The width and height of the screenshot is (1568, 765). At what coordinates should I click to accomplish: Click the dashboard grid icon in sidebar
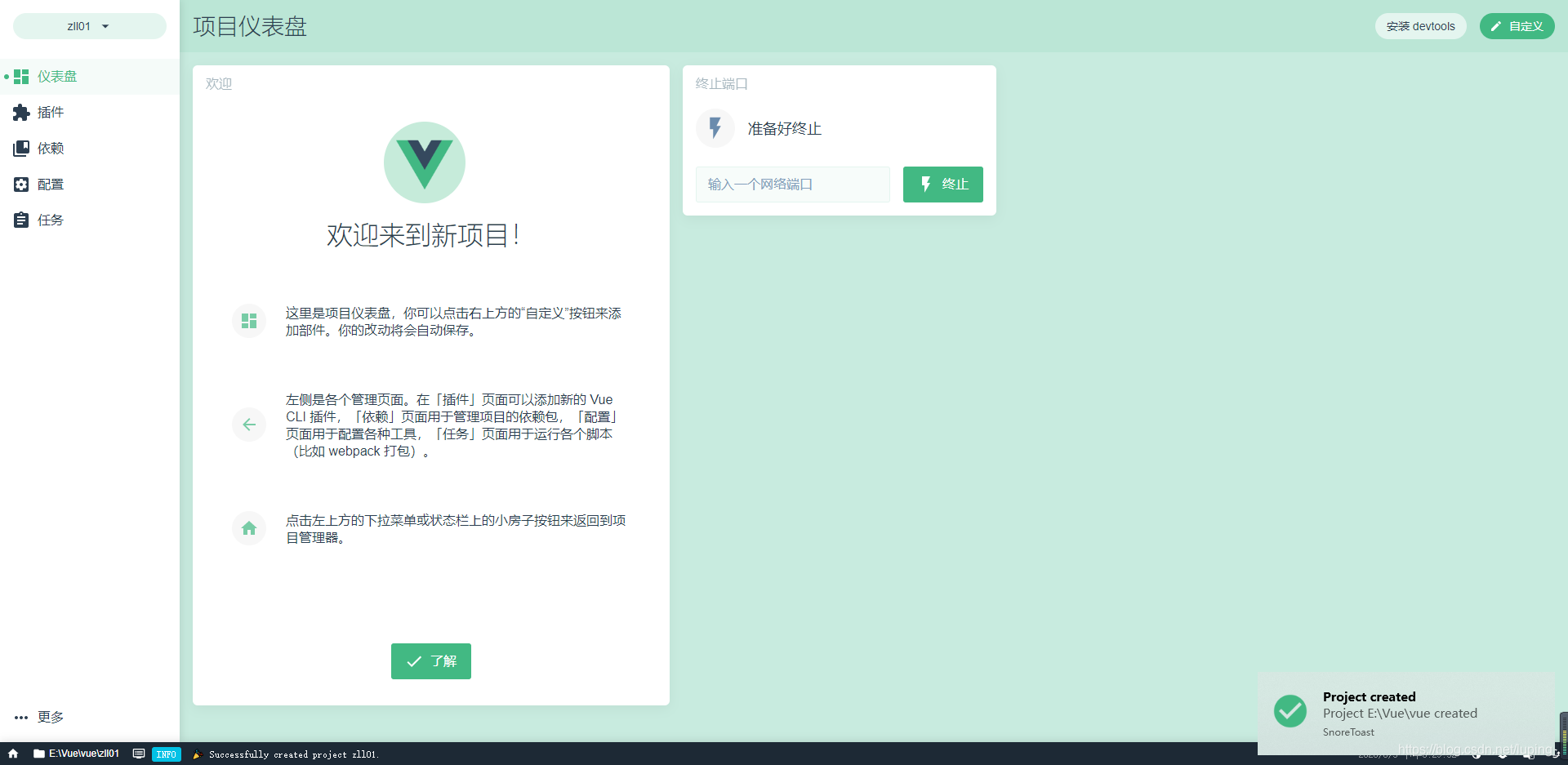21,77
